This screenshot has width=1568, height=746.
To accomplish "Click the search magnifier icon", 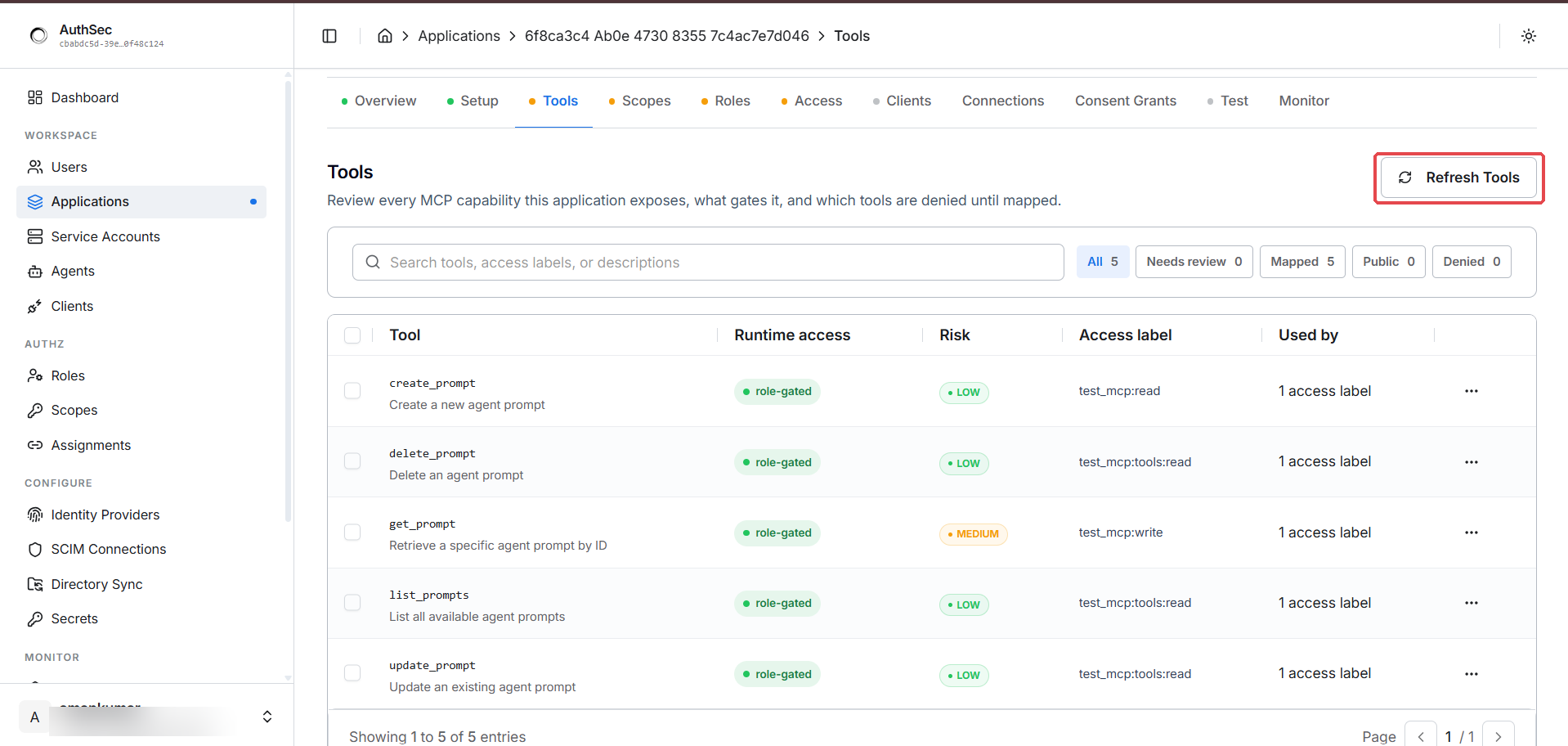I will 373,262.
